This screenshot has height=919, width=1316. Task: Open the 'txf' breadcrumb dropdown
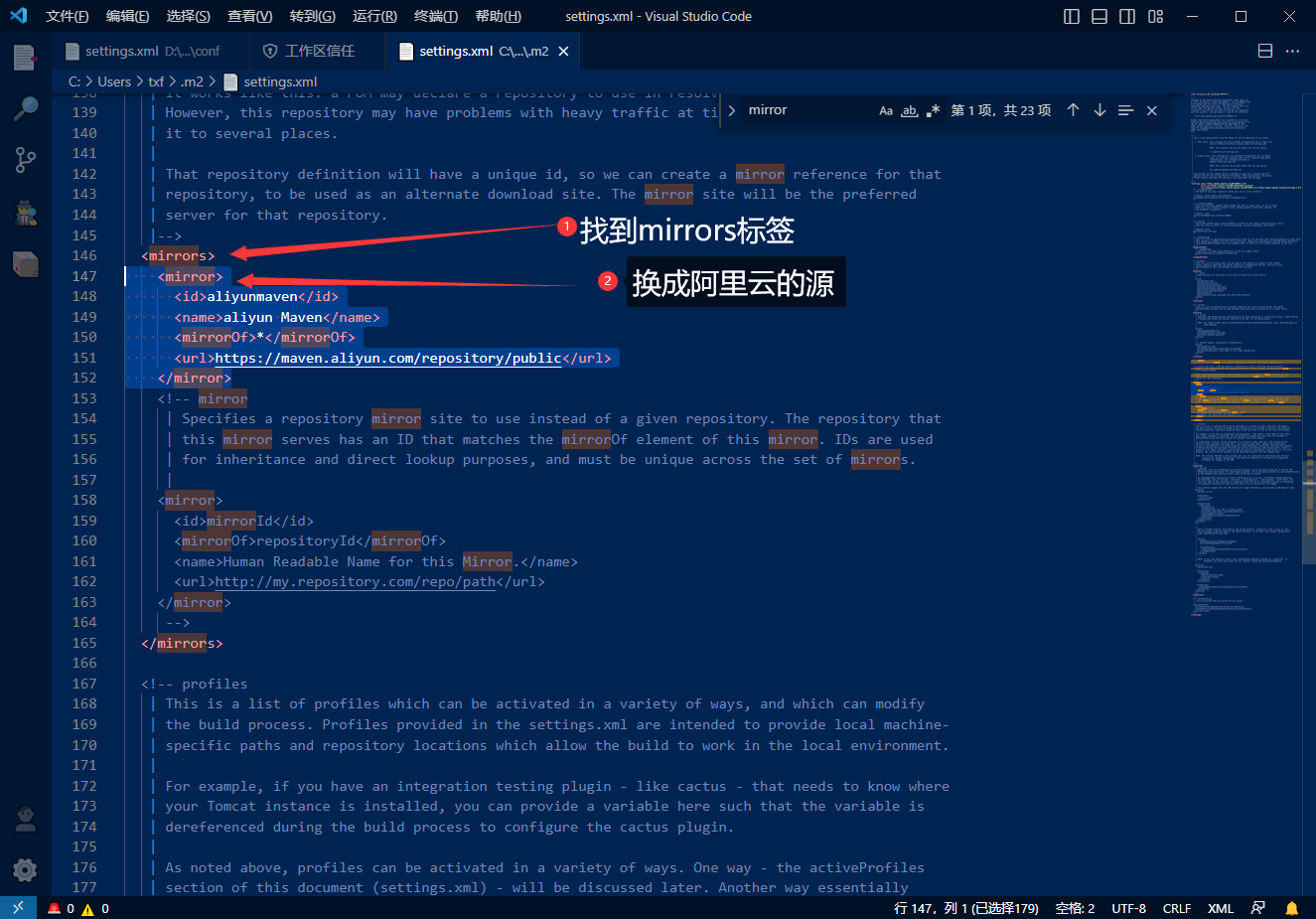(x=156, y=81)
